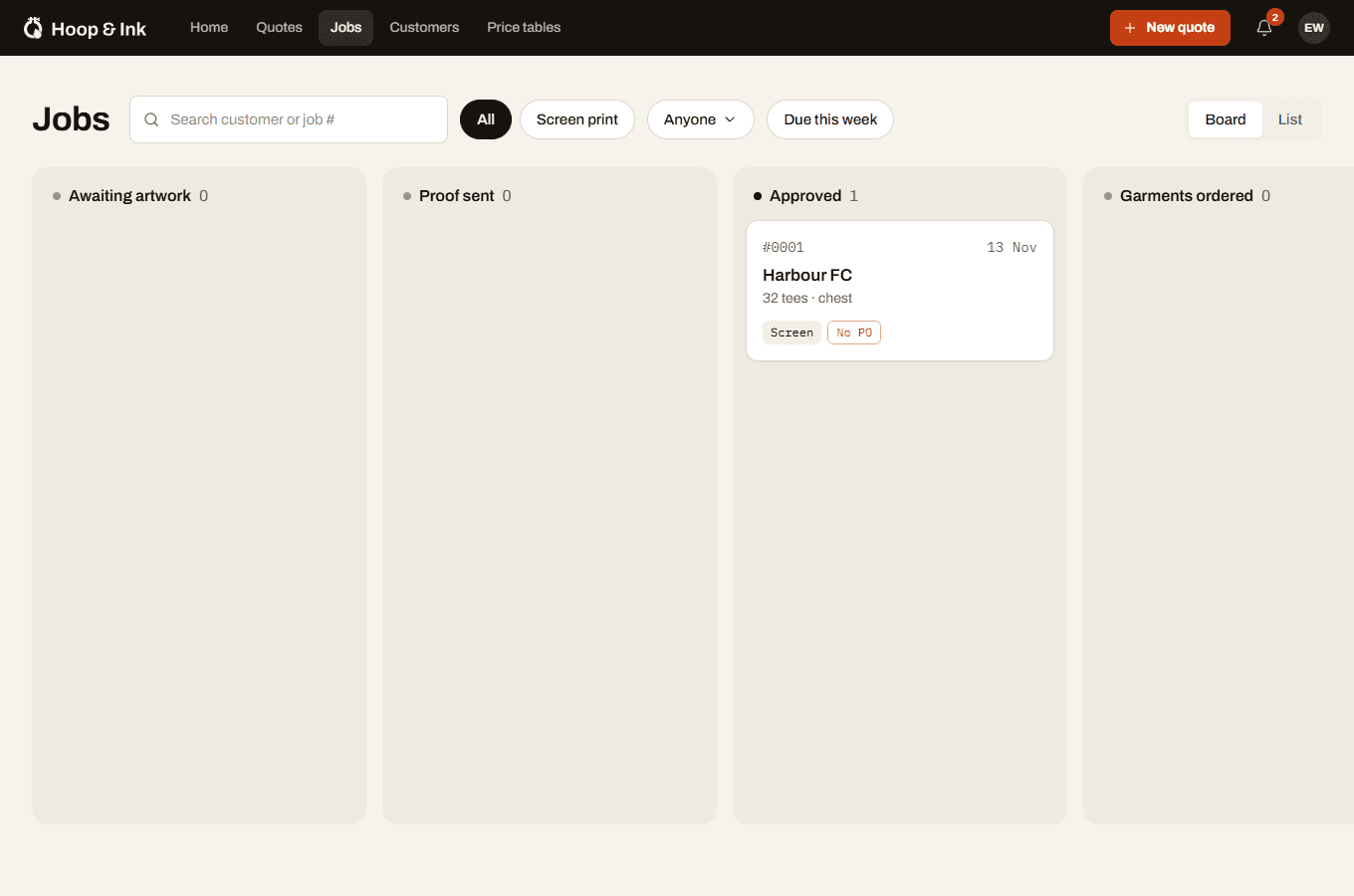Click the Proof sent column header
This screenshot has height=896, width=1354.
coord(457,196)
